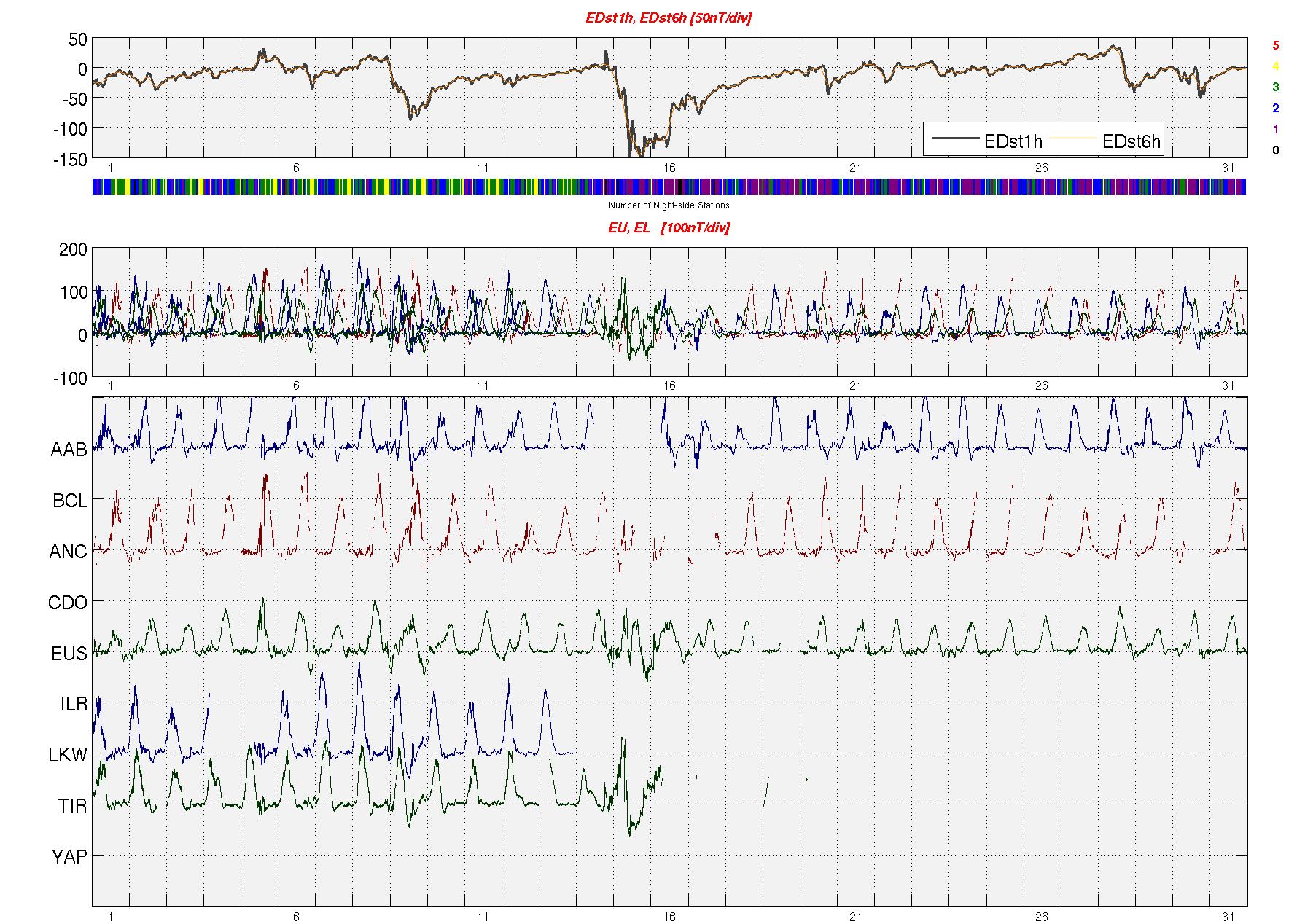The width and height of the screenshot is (1313, 924).
Task: Click the EUS station label
Action: (x=69, y=654)
